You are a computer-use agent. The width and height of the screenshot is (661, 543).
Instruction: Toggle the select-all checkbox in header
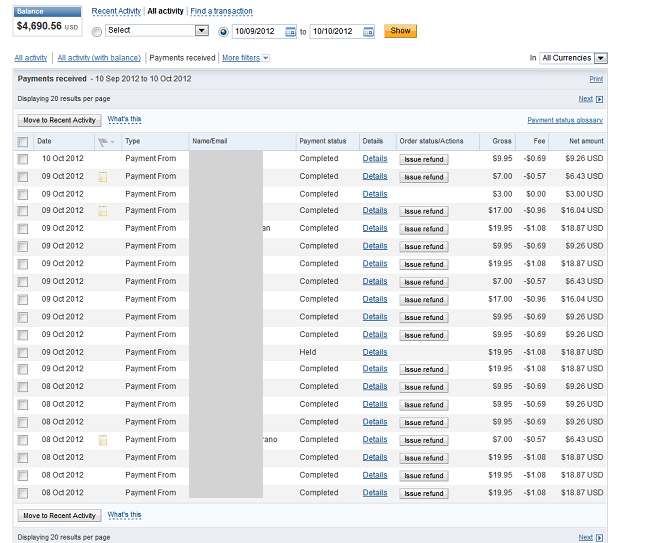click(23, 142)
